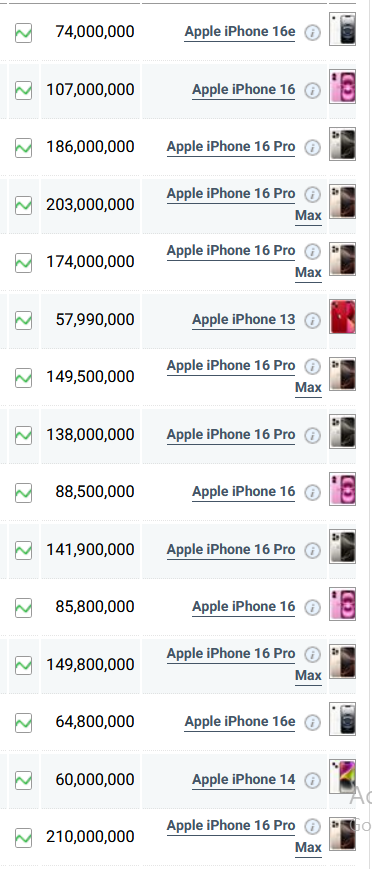Open the Apple iPhone 13 link
Image resolution: width=372 pixels, height=869 pixels.
tap(243, 320)
